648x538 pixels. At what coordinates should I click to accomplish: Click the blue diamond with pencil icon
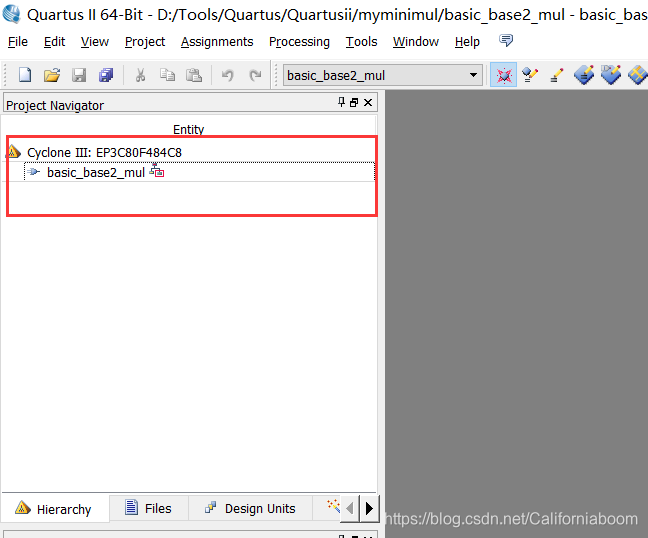pos(584,75)
